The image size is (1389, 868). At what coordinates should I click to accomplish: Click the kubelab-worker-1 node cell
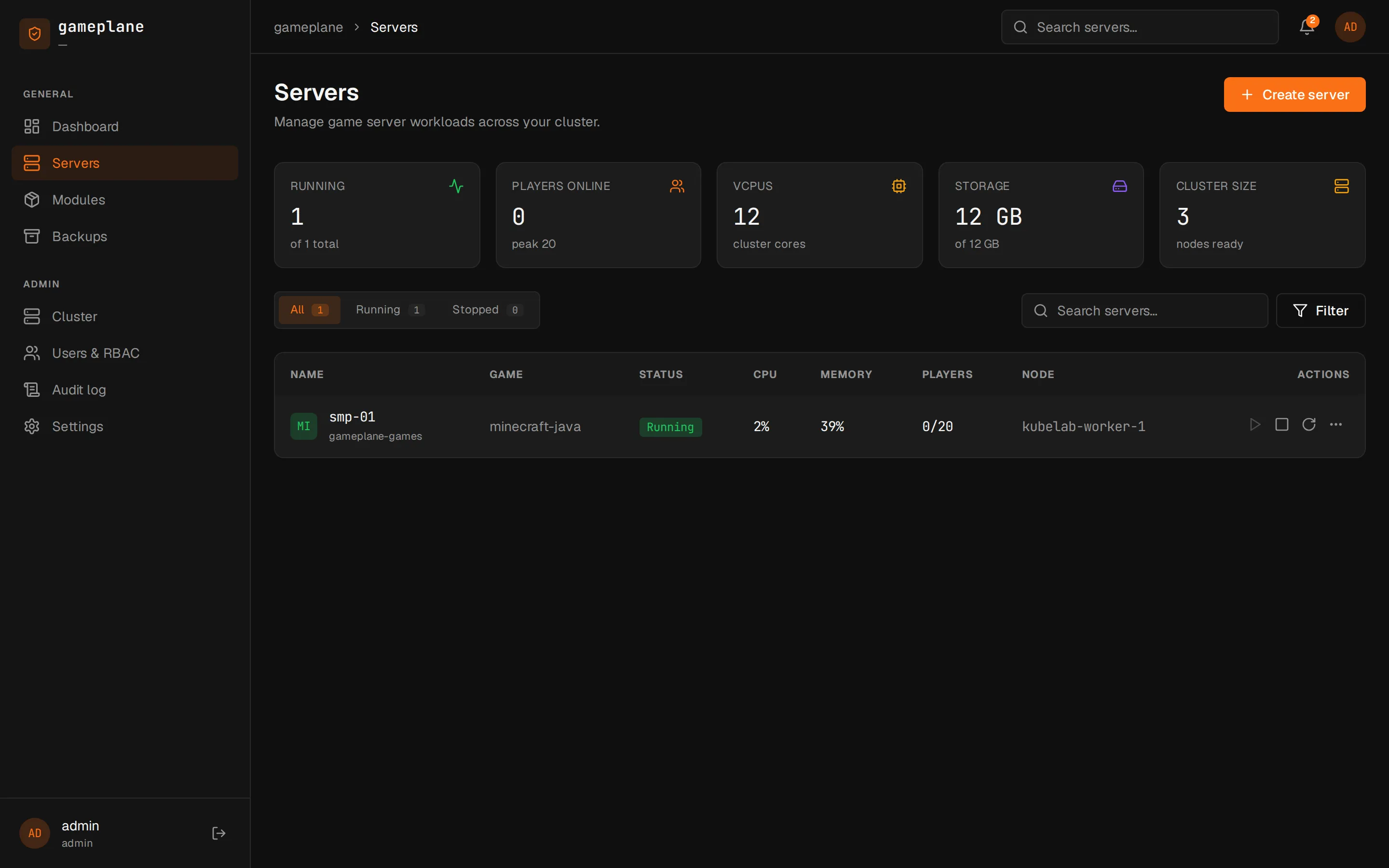[x=1083, y=427]
